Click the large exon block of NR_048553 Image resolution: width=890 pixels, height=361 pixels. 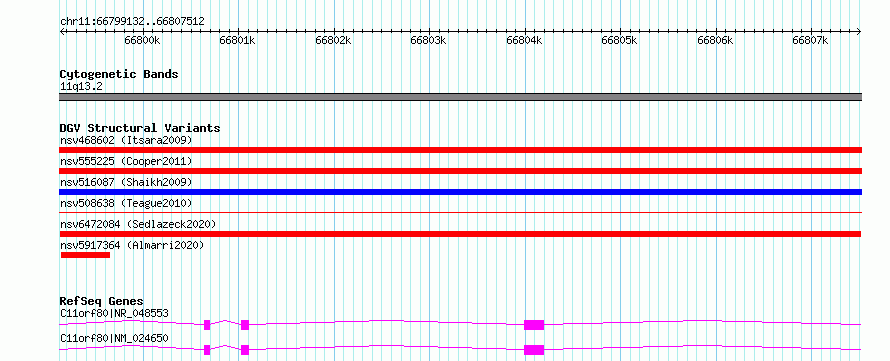534,325
